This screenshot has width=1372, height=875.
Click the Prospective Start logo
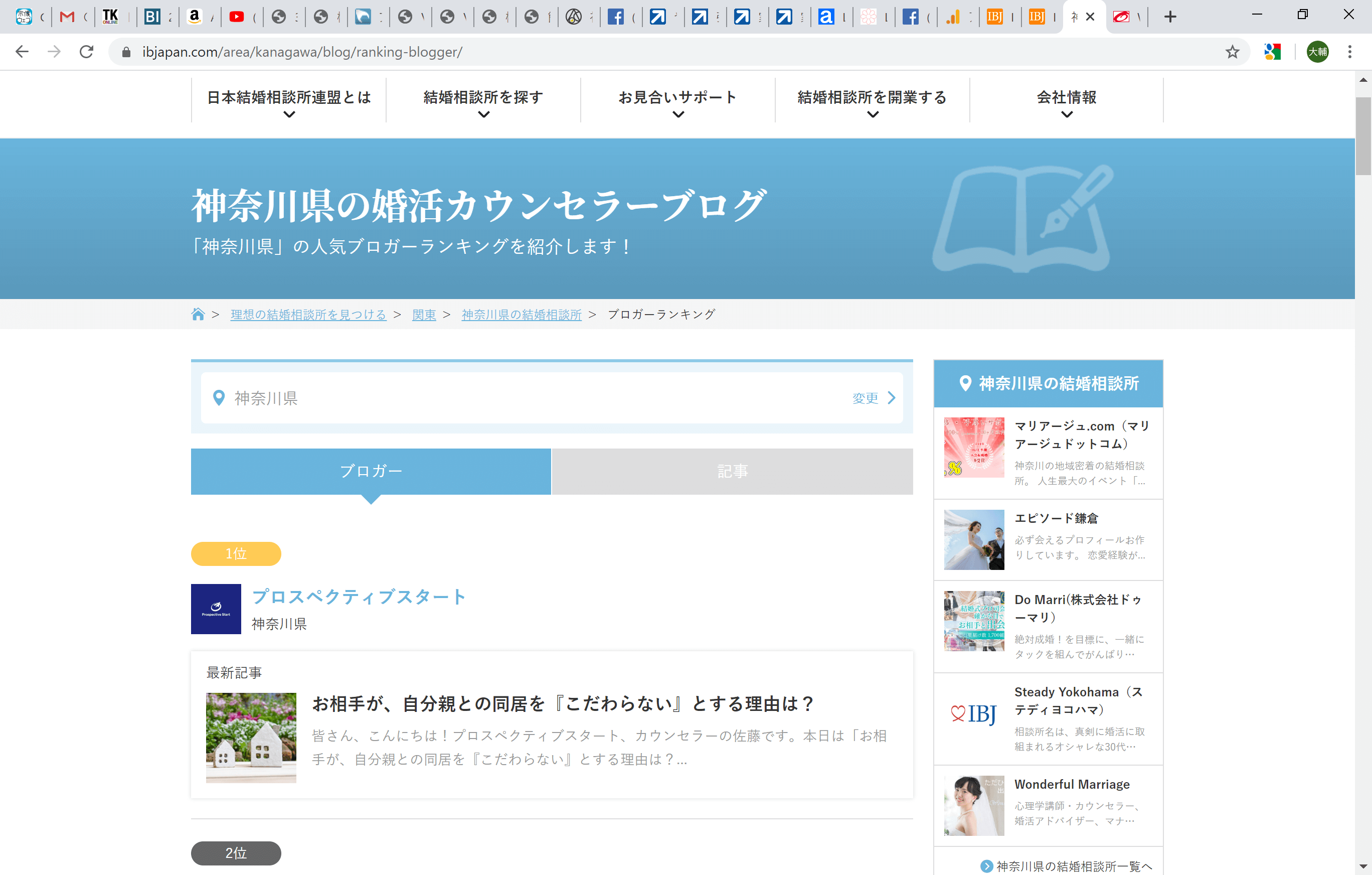coord(216,609)
